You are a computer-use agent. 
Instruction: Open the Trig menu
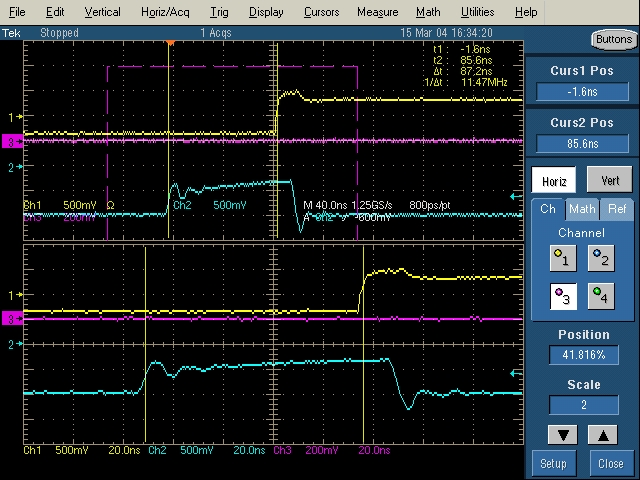coord(219,12)
